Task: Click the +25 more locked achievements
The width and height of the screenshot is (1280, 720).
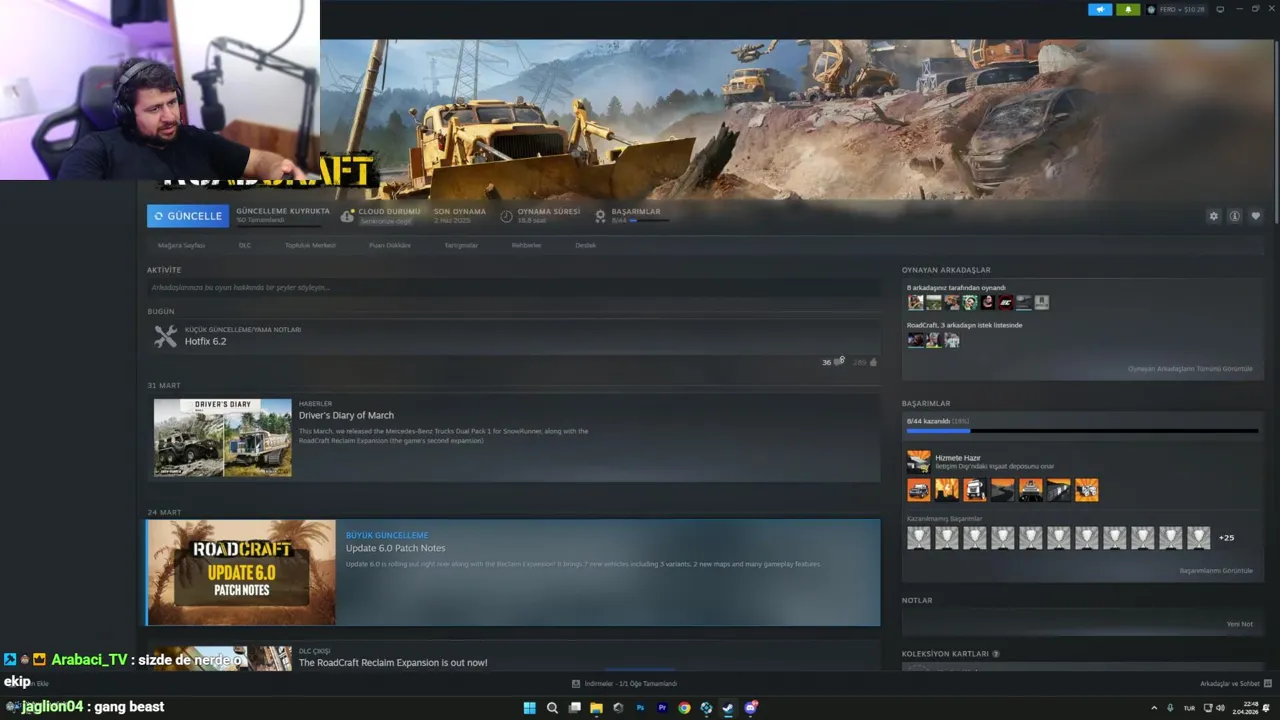Action: 1226,538
